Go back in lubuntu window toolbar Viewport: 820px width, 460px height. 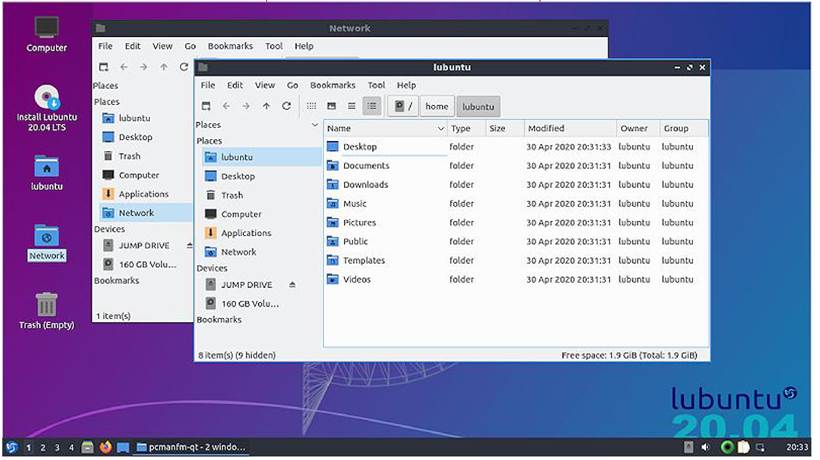(226, 106)
